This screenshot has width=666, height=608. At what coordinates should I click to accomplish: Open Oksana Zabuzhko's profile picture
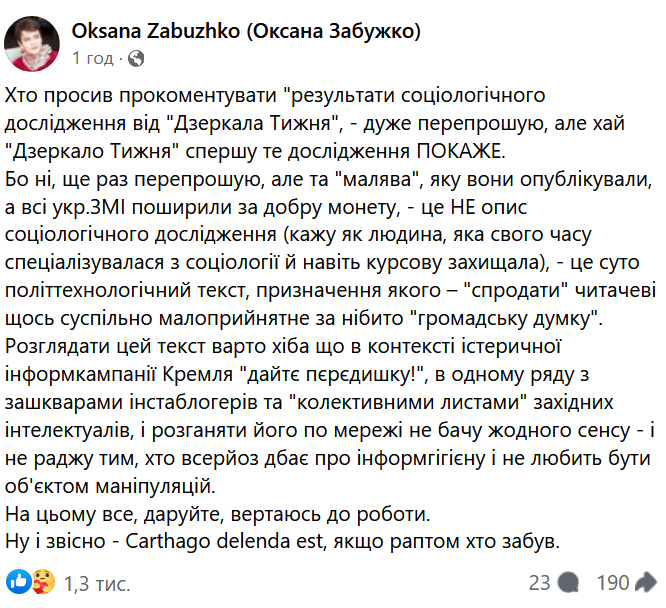[30, 44]
